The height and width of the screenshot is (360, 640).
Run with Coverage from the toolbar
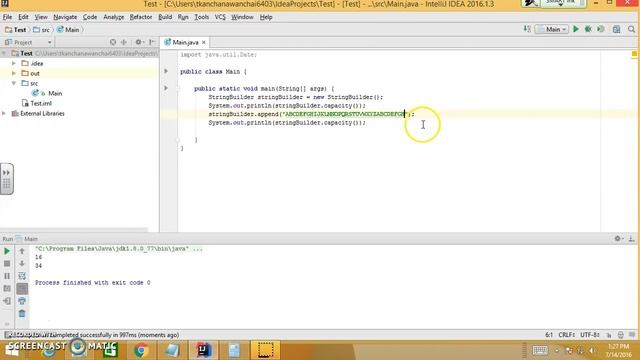point(601,29)
